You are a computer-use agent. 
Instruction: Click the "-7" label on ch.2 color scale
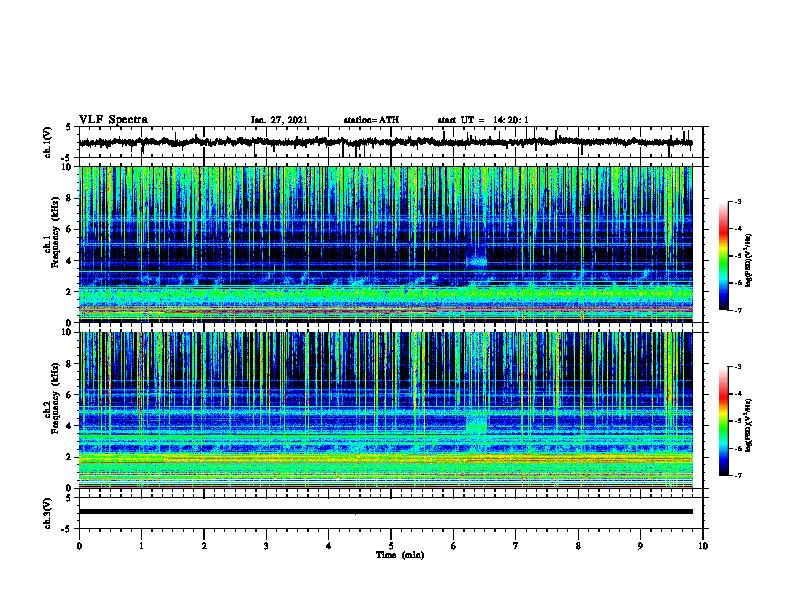tap(737, 476)
